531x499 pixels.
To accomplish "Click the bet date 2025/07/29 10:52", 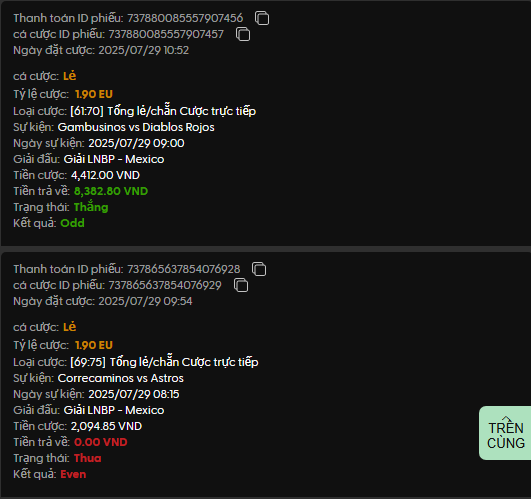I will (144, 50).
